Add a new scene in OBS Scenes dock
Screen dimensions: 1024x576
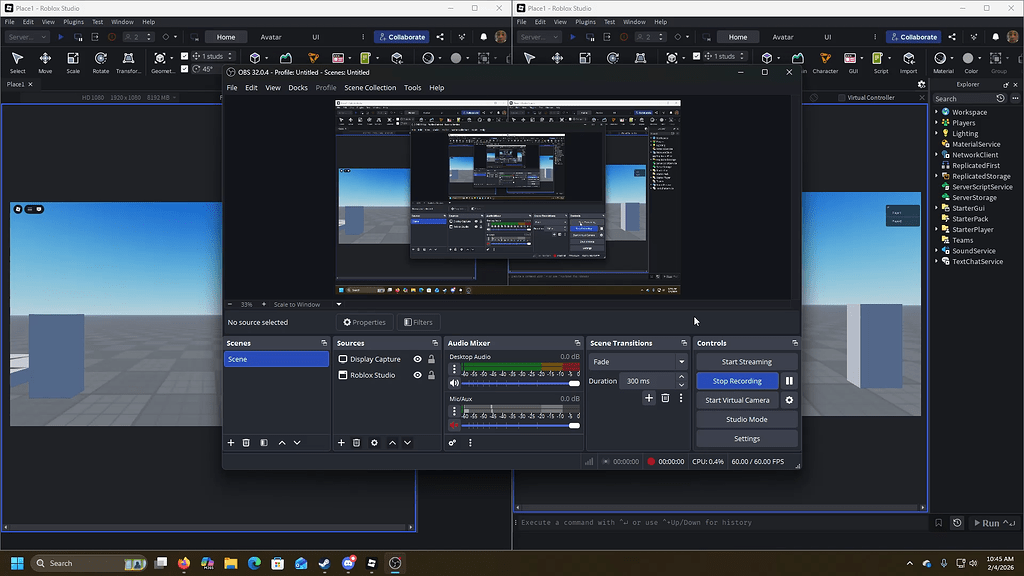click(x=231, y=443)
